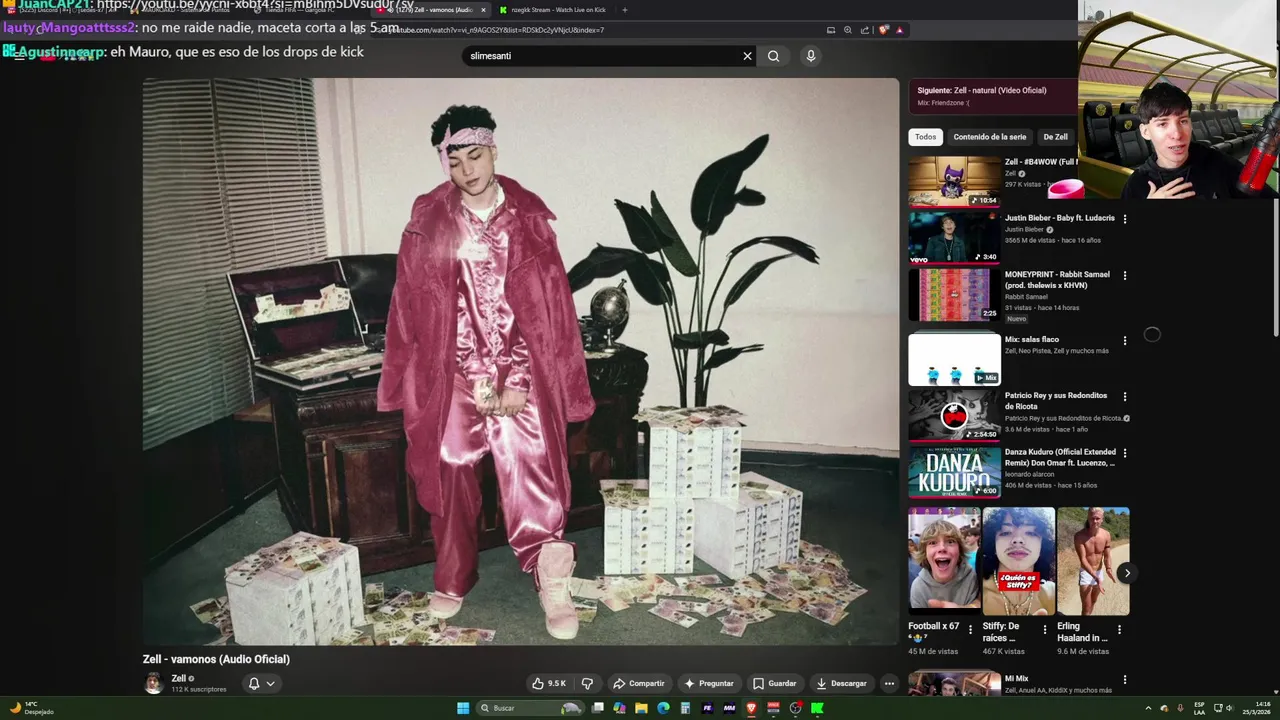Viewport: 1280px width, 720px height.
Task: Click the ESP LAA language indicator
Action: click(1200, 708)
